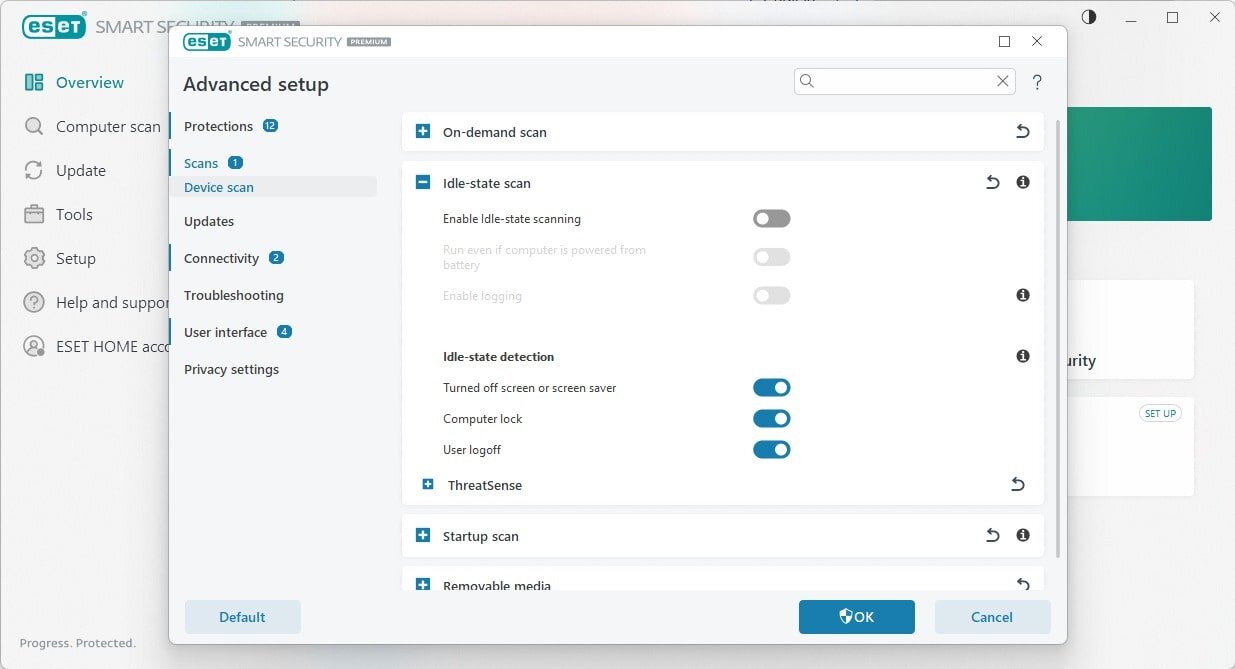The width and height of the screenshot is (1235, 669).
Task: Confirm settings with OK button
Action: coord(857,617)
